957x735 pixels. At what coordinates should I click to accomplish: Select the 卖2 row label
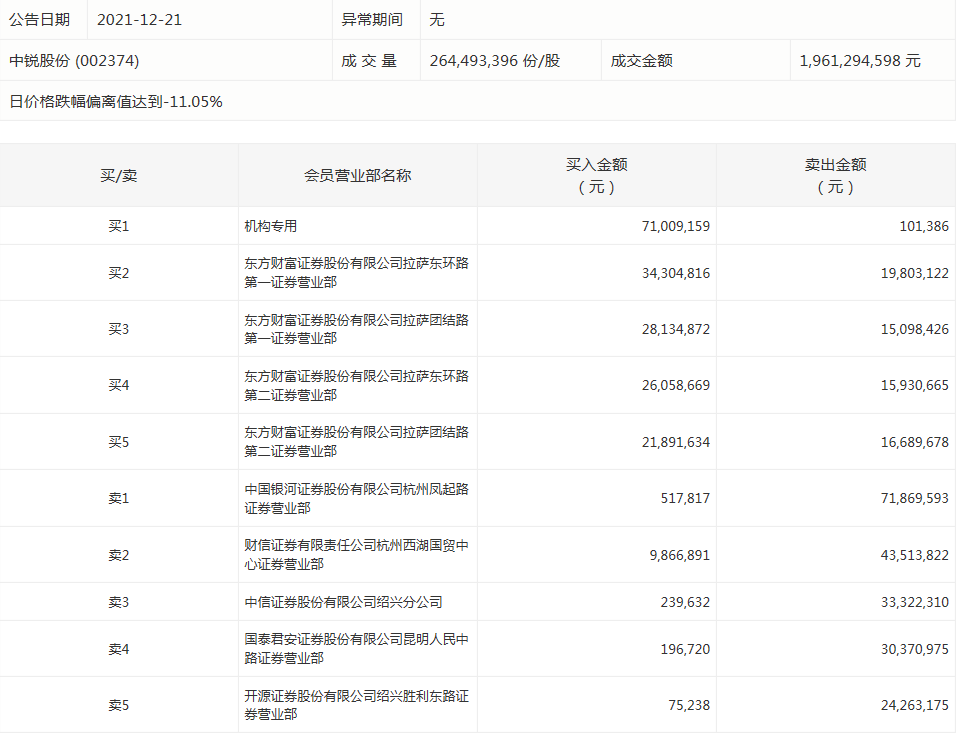[x=118, y=555]
